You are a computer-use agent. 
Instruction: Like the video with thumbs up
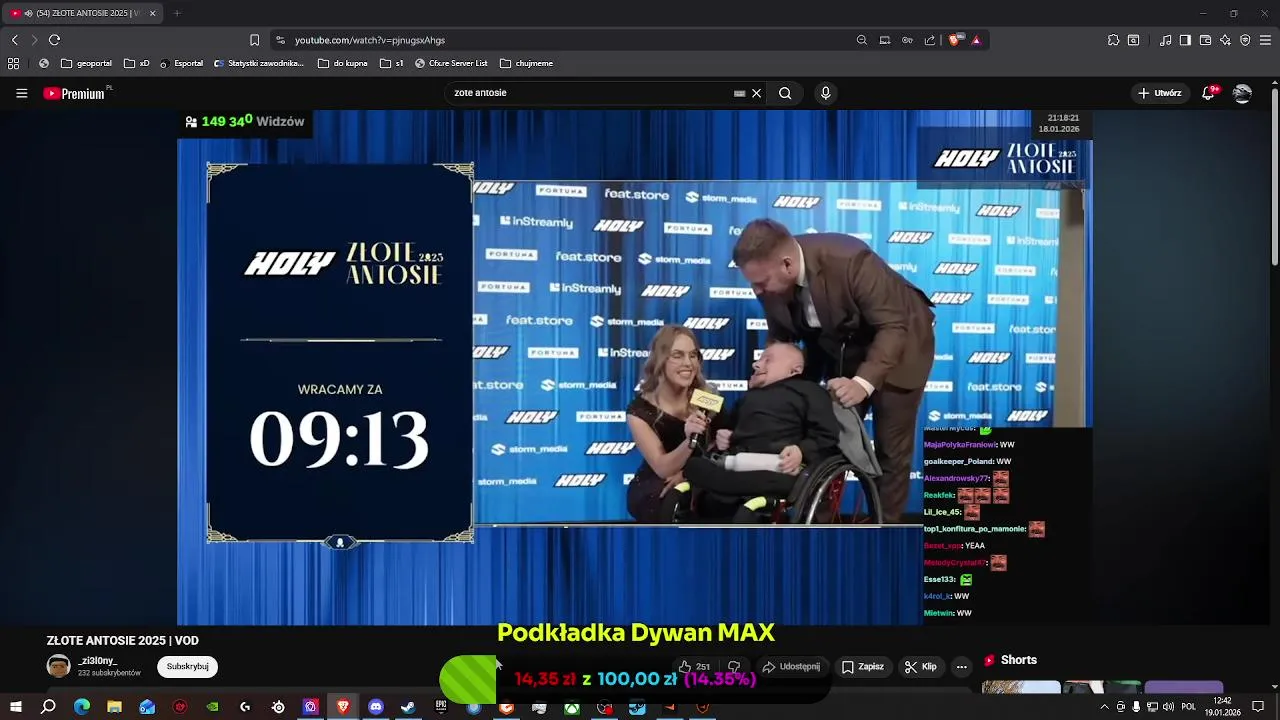(x=694, y=667)
